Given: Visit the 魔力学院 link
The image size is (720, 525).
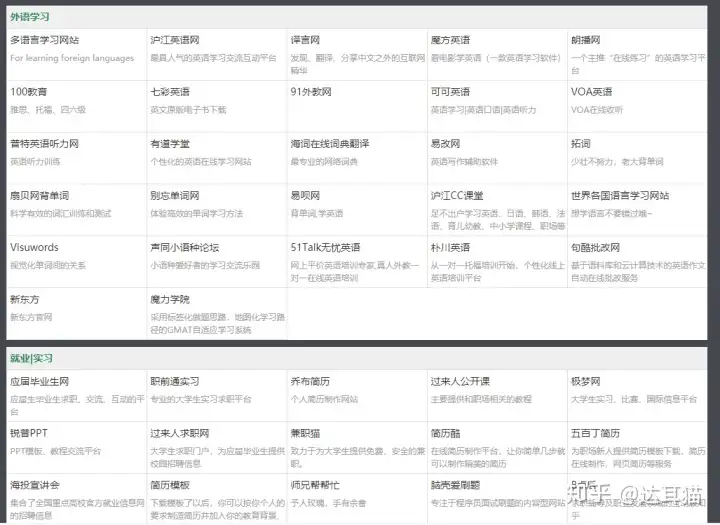Looking at the screenshot, I should 170,299.
